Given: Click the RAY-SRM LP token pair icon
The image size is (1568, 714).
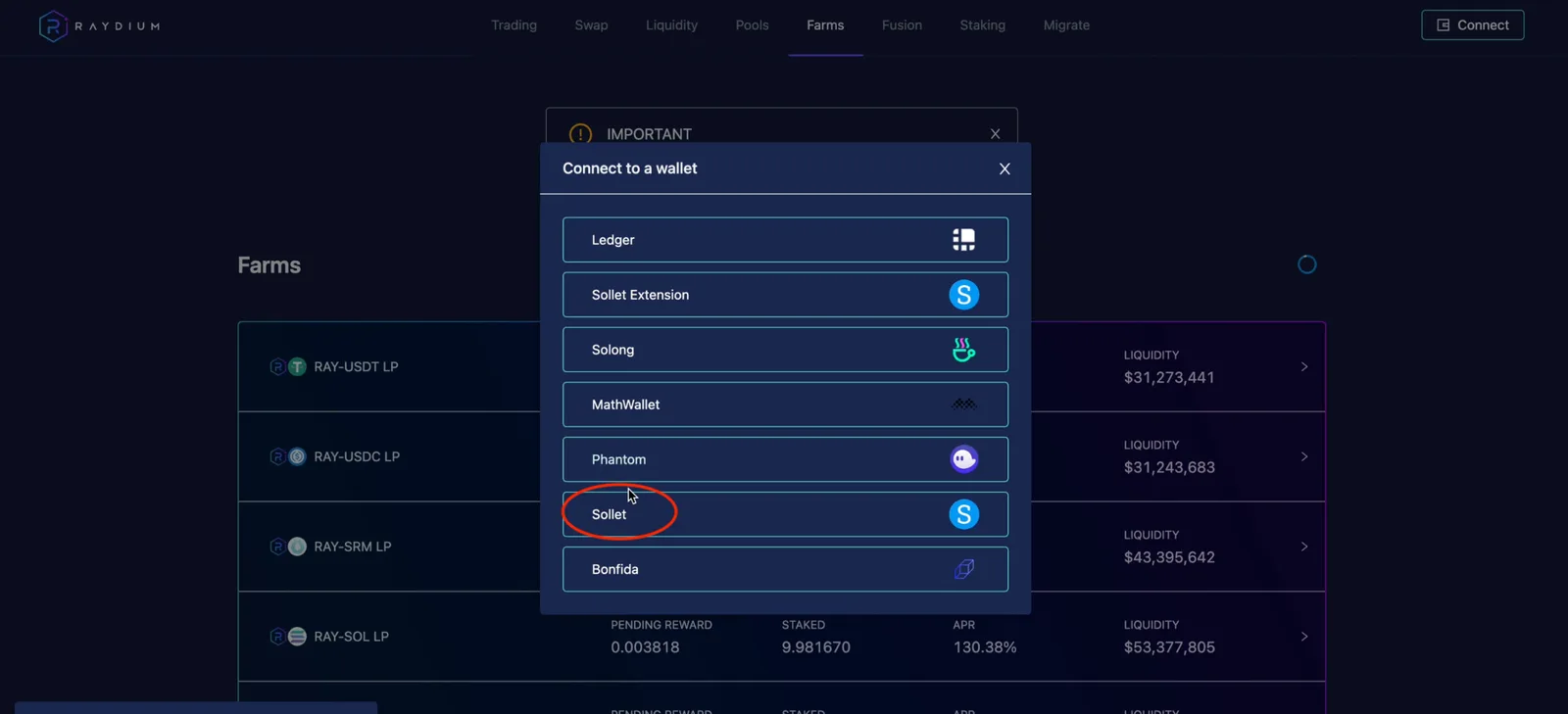Looking at the screenshot, I should pyautogui.click(x=287, y=547).
